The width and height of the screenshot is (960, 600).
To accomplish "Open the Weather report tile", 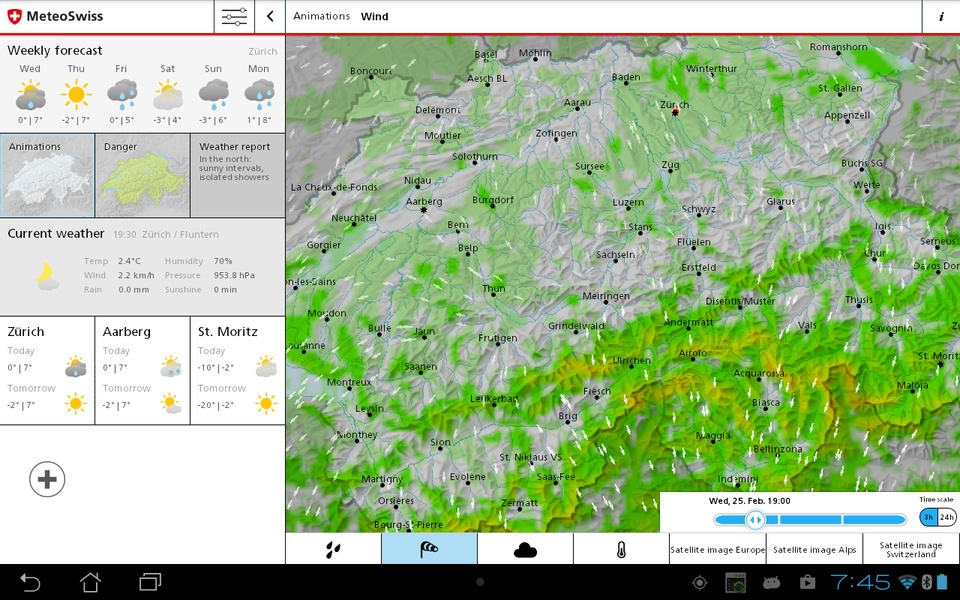I will tap(238, 176).
